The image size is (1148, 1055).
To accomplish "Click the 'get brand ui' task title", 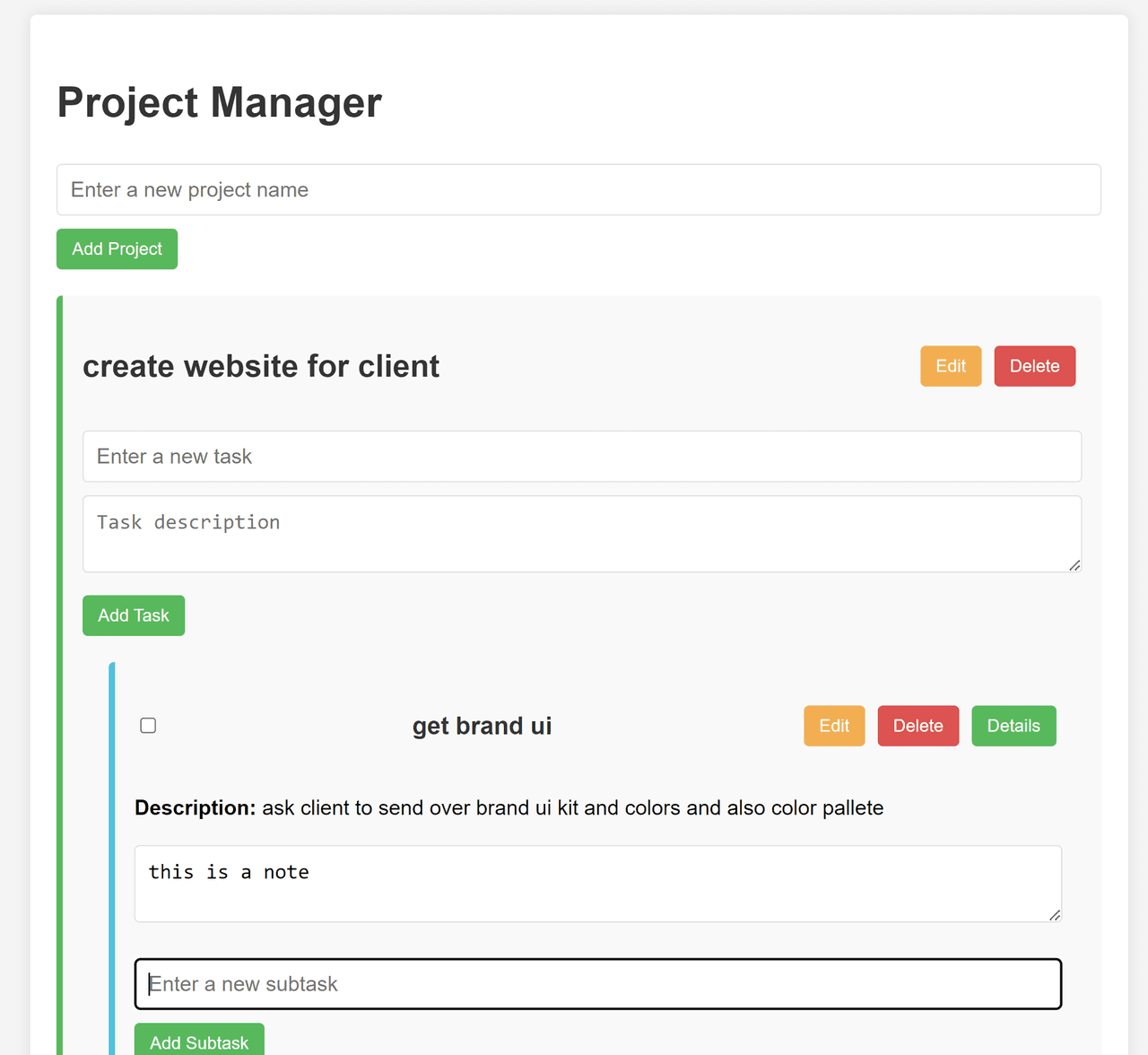I will click(x=482, y=726).
